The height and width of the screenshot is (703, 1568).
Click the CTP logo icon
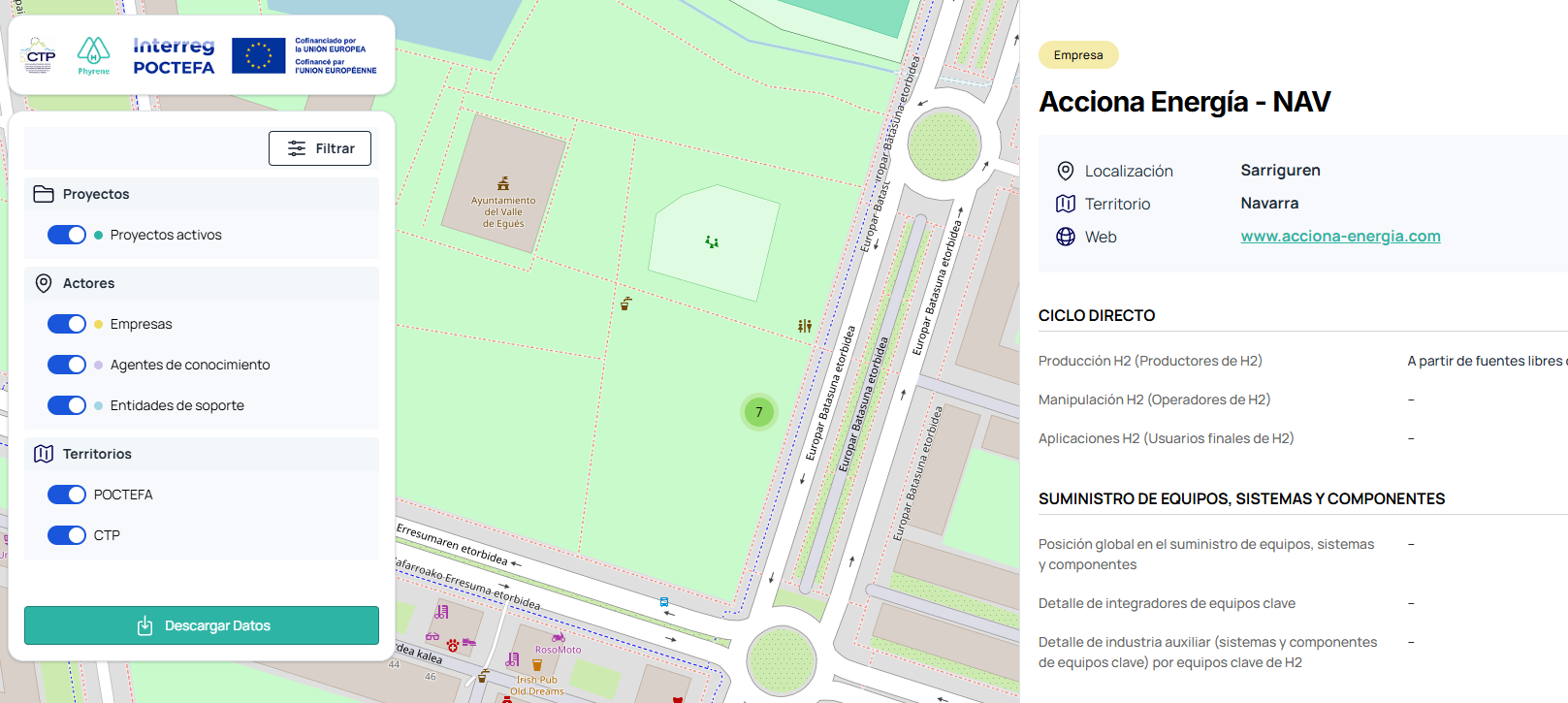(x=39, y=55)
